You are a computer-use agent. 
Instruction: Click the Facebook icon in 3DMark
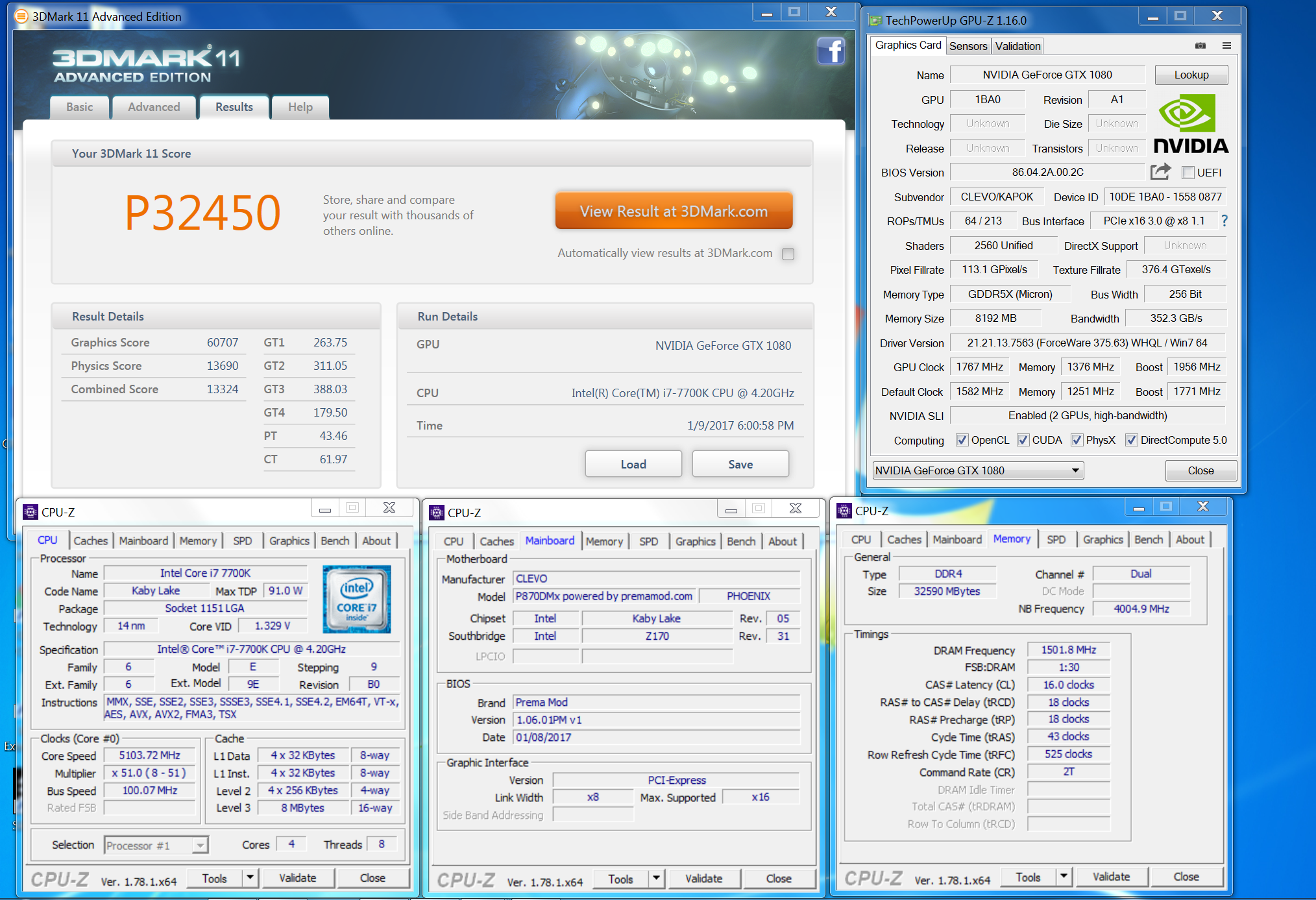pyautogui.click(x=831, y=51)
